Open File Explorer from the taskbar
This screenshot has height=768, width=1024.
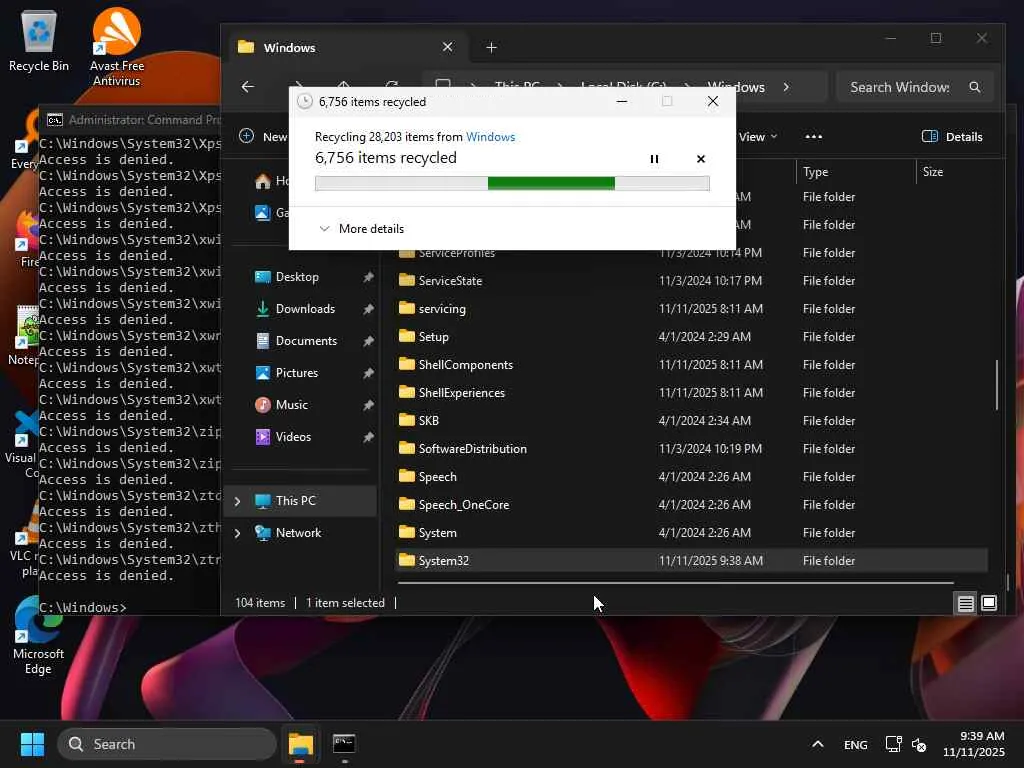click(x=301, y=744)
